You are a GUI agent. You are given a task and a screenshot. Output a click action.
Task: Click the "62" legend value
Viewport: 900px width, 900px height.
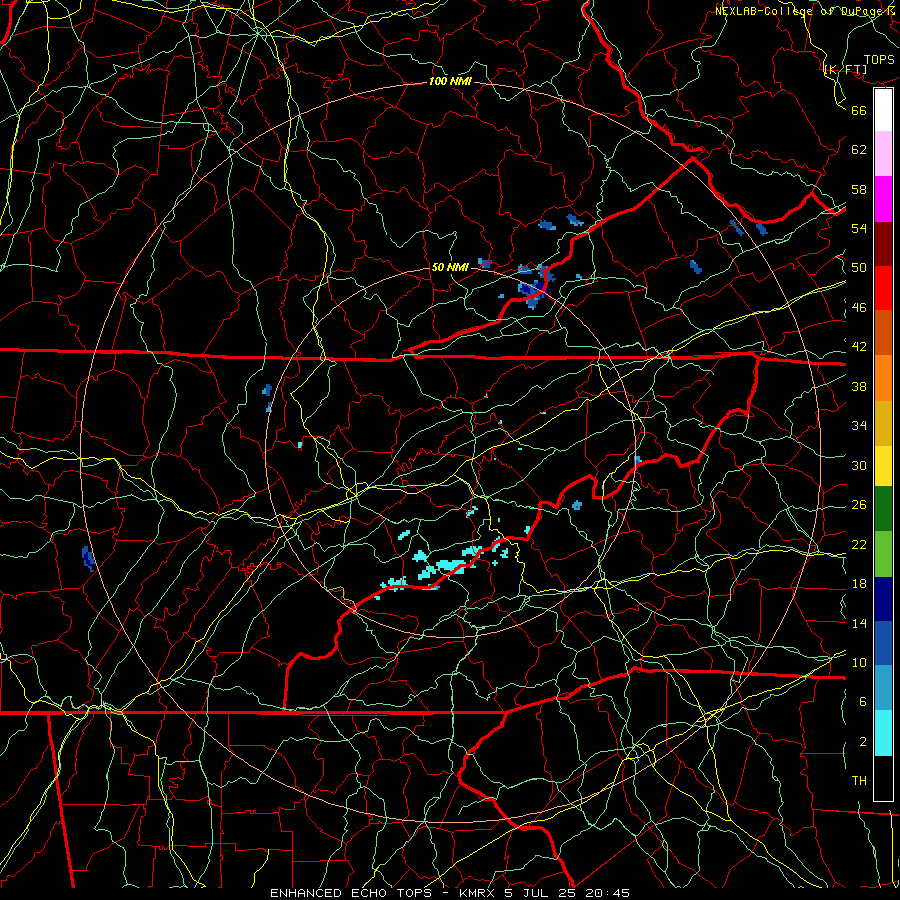pyautogui.click(x=859, y=150)
